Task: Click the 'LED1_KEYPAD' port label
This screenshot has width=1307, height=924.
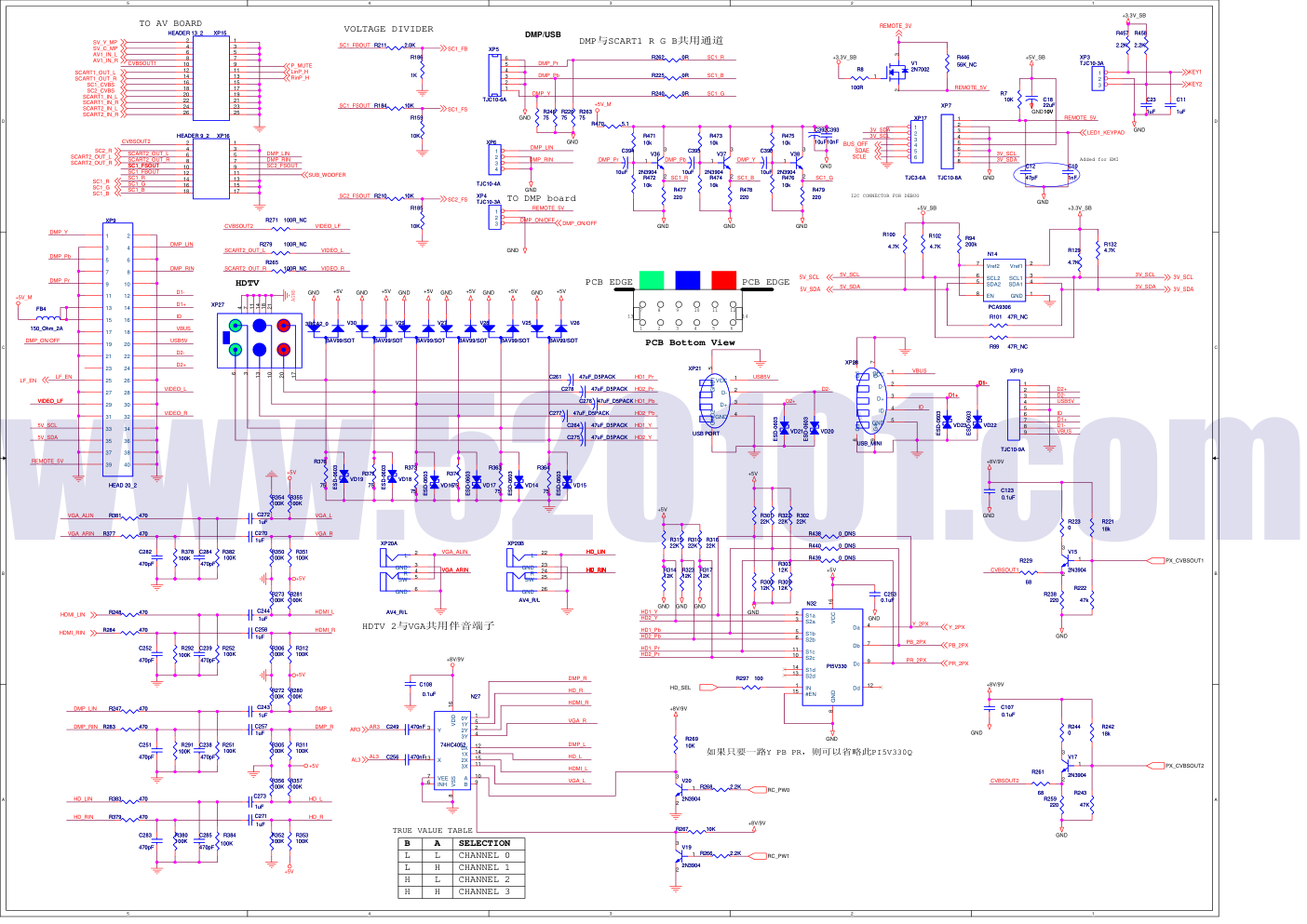Action: click(x=1105, y=133)
